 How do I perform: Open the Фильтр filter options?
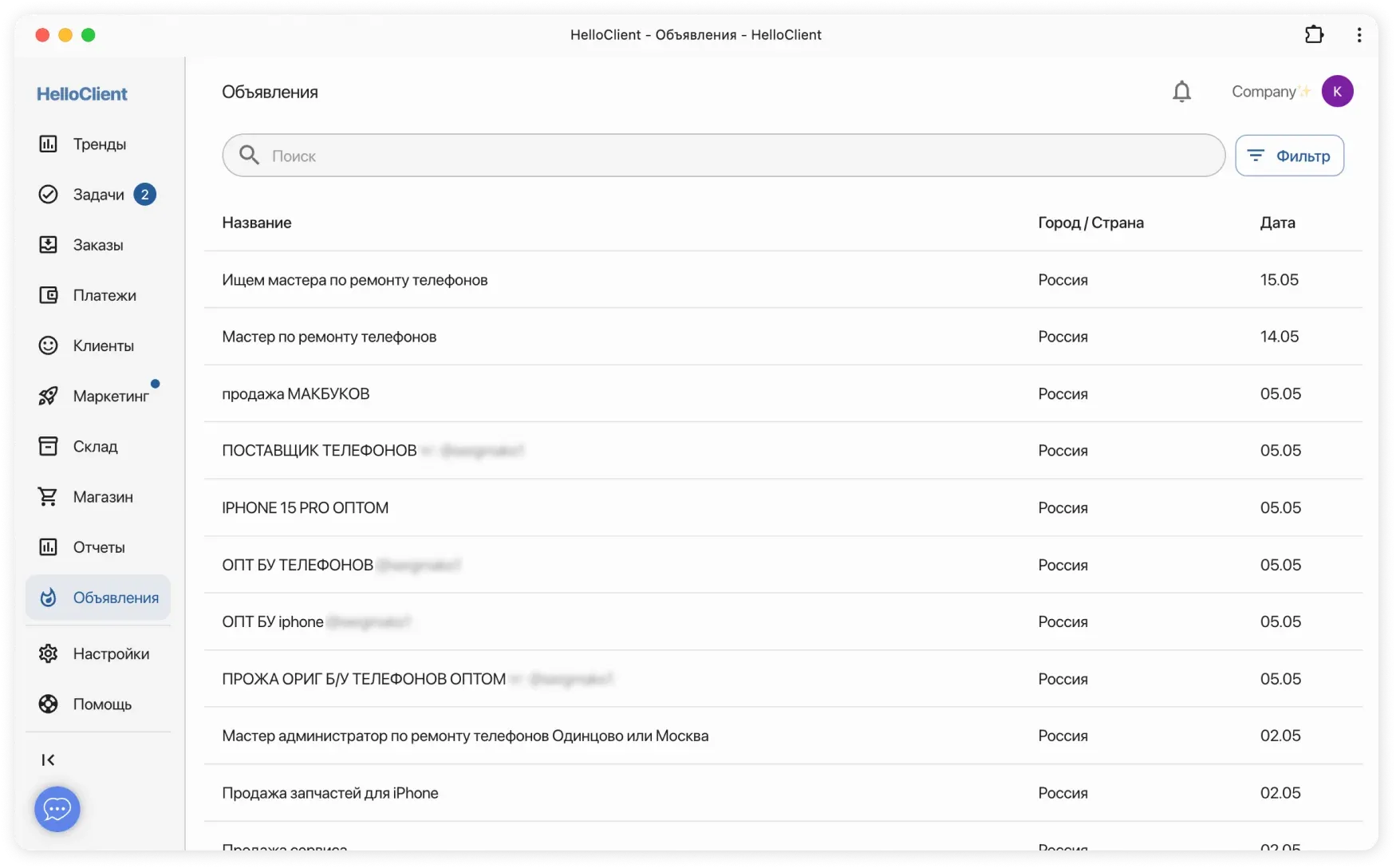pyautogui.click(x=1289, y=156)
